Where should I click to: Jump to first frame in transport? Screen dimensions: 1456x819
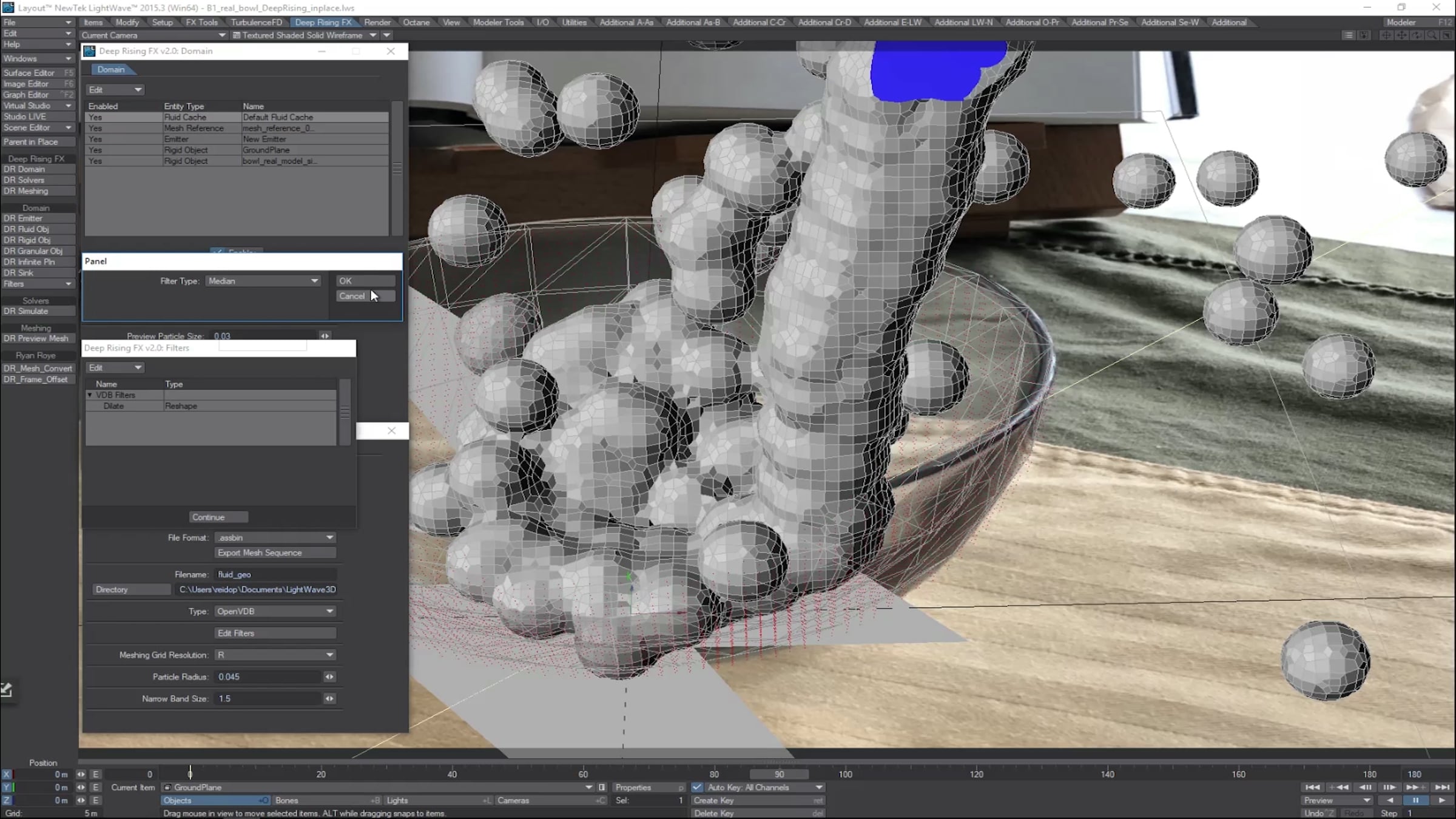point(1312,787)
